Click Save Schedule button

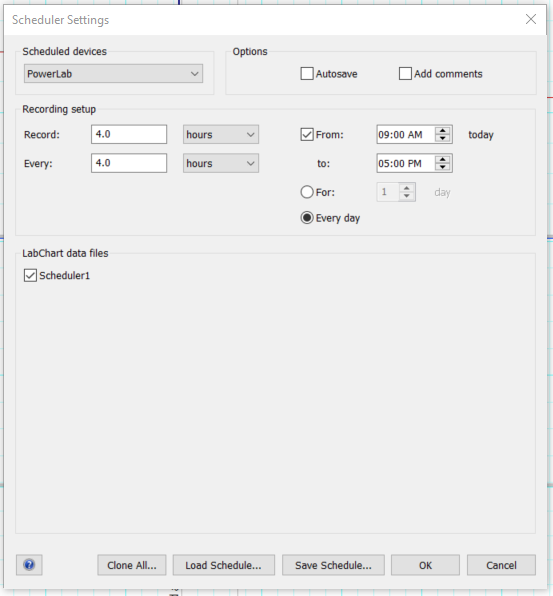pos(333,565)
